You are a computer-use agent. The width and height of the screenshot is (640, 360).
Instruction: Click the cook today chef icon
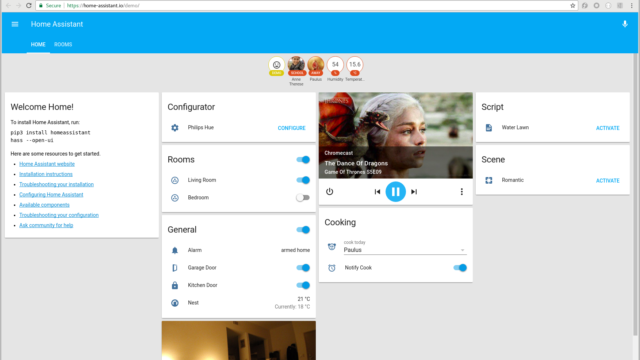[x=332, y=247]
